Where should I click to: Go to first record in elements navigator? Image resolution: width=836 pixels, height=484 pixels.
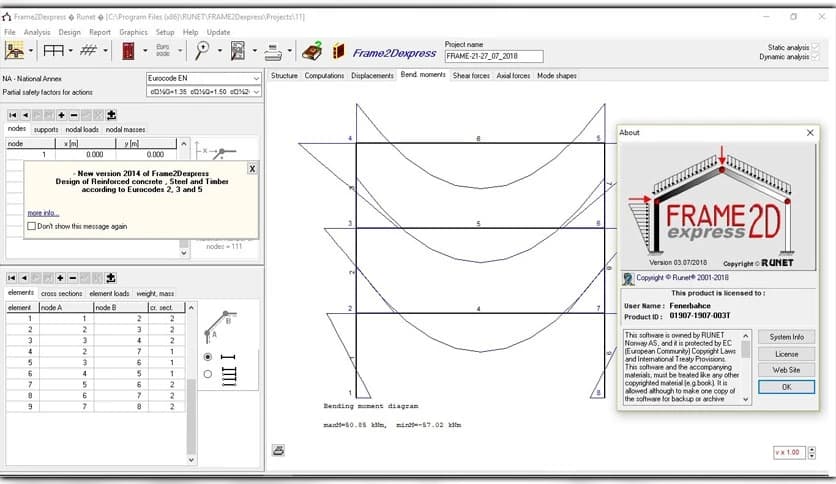[x=12, y=278]
